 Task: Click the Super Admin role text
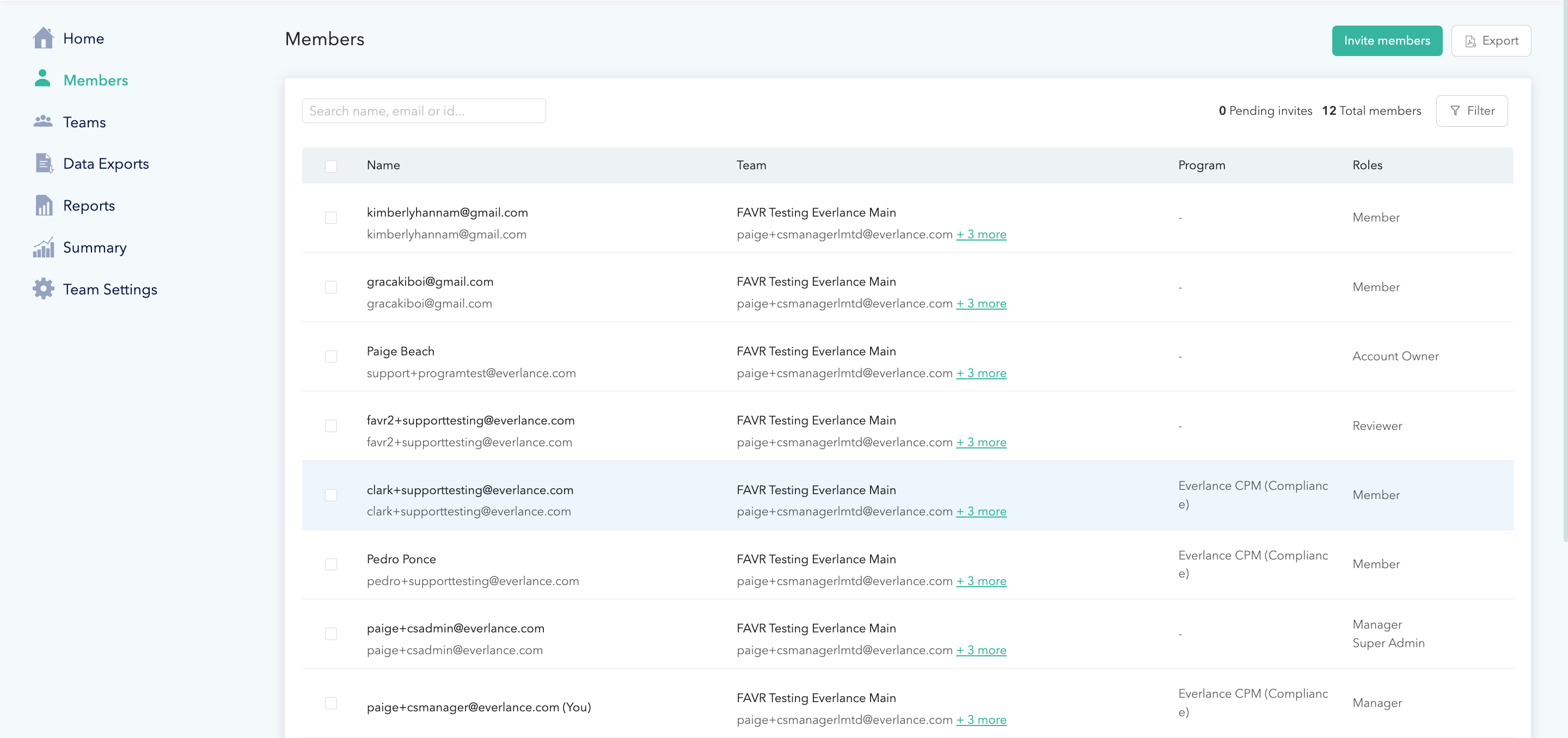point(1388,643)
